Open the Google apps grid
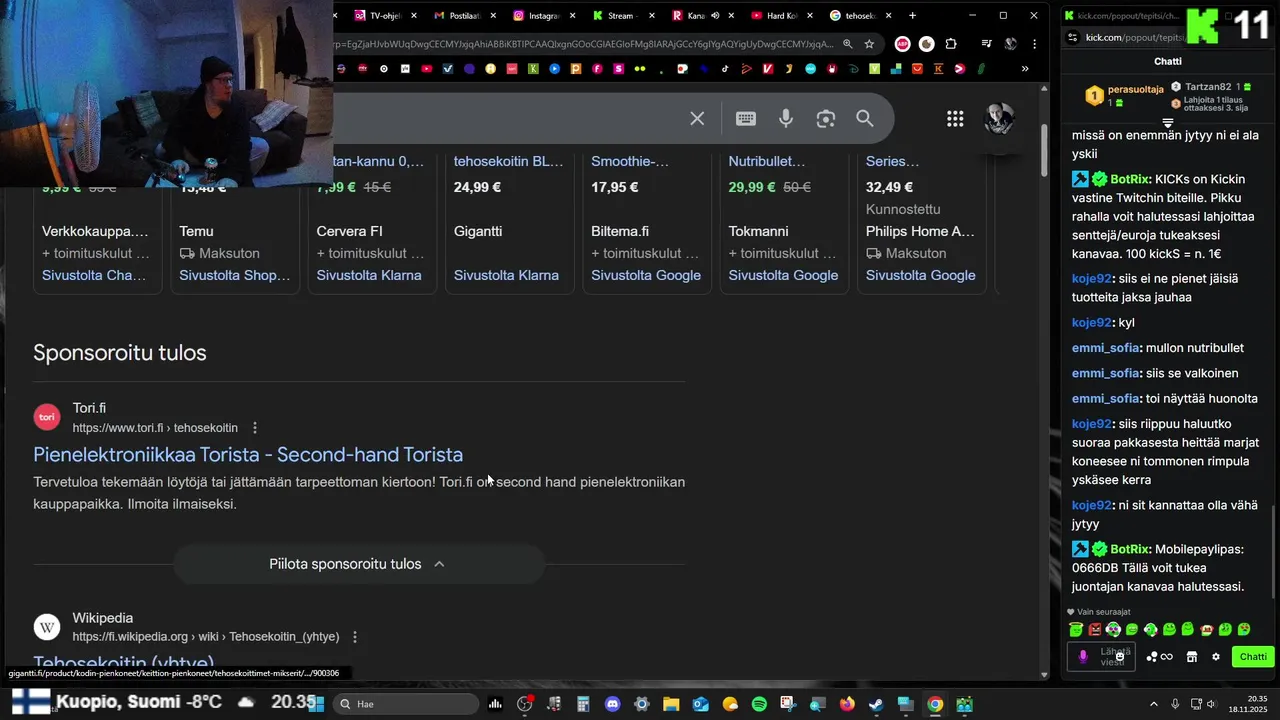Viewport: 1280px width, 720px height. click(x=955, y=119)
